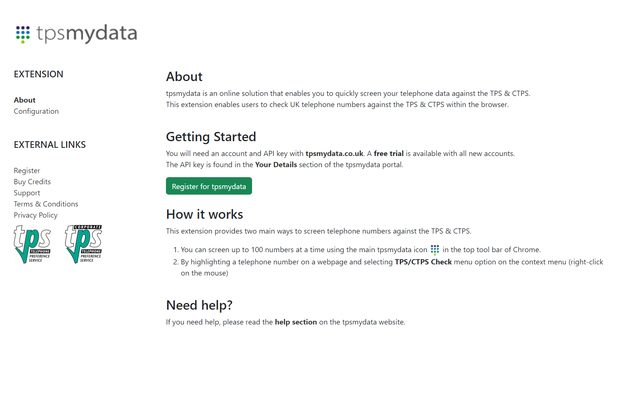Image resolution: width=640 pixels, height=400 pixels.
Task: Click the tpsmydata logo dots icon
Action: click(x=23, y=34)
